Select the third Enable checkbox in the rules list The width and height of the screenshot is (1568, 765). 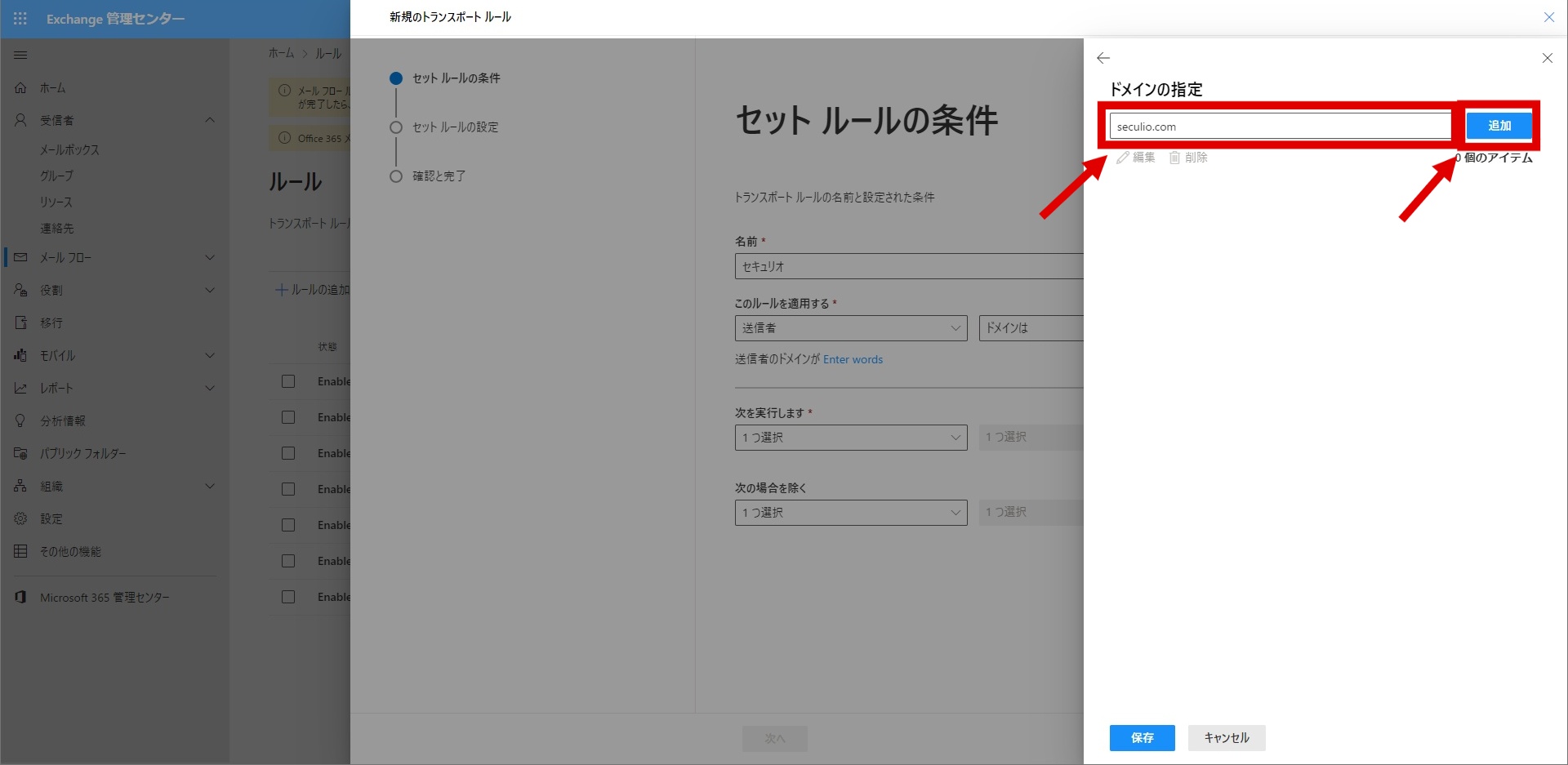click(287, 453)
